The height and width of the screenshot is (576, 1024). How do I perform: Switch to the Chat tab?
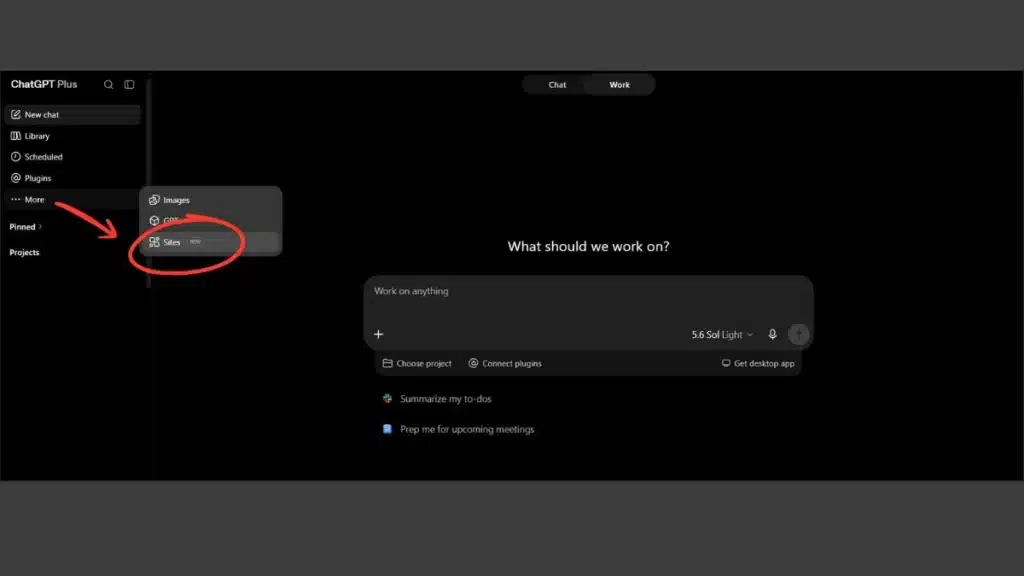(x=557, y=85)
